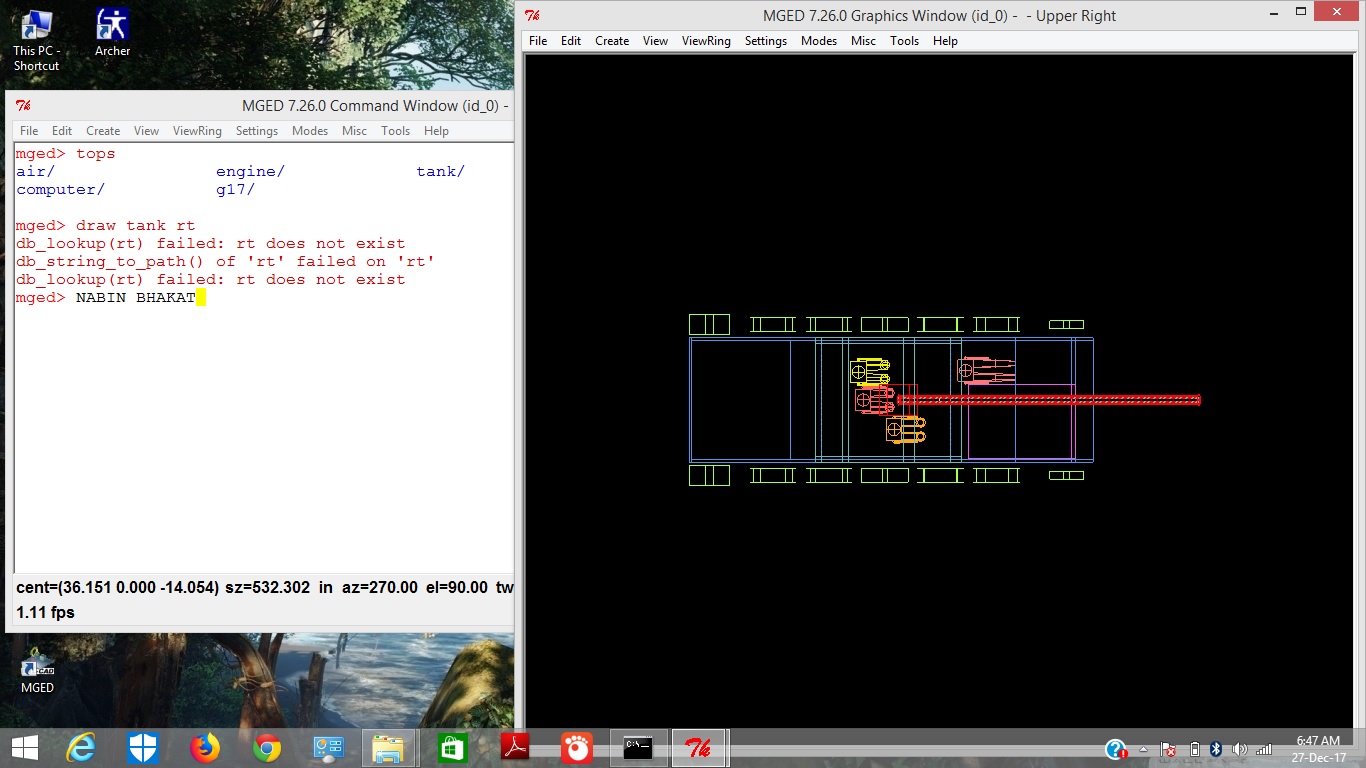The width and height of the screenshot is (1366, 768).
Task: Open Modes menu in Command Window
Action: [310, 131]
